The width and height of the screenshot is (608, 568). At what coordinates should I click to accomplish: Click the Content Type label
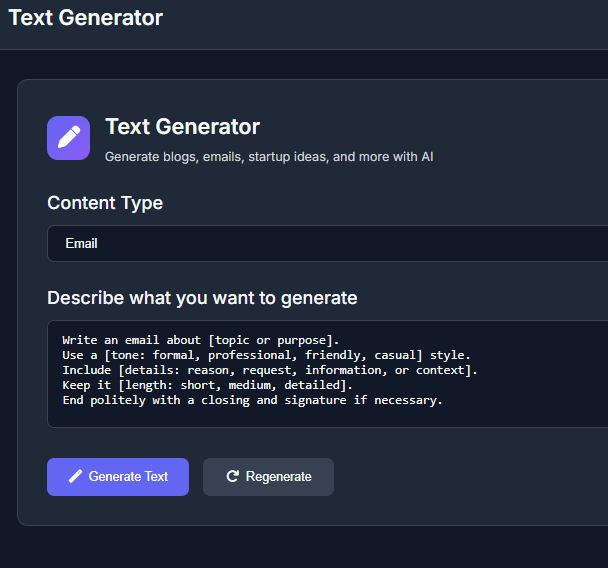[105, 203]
